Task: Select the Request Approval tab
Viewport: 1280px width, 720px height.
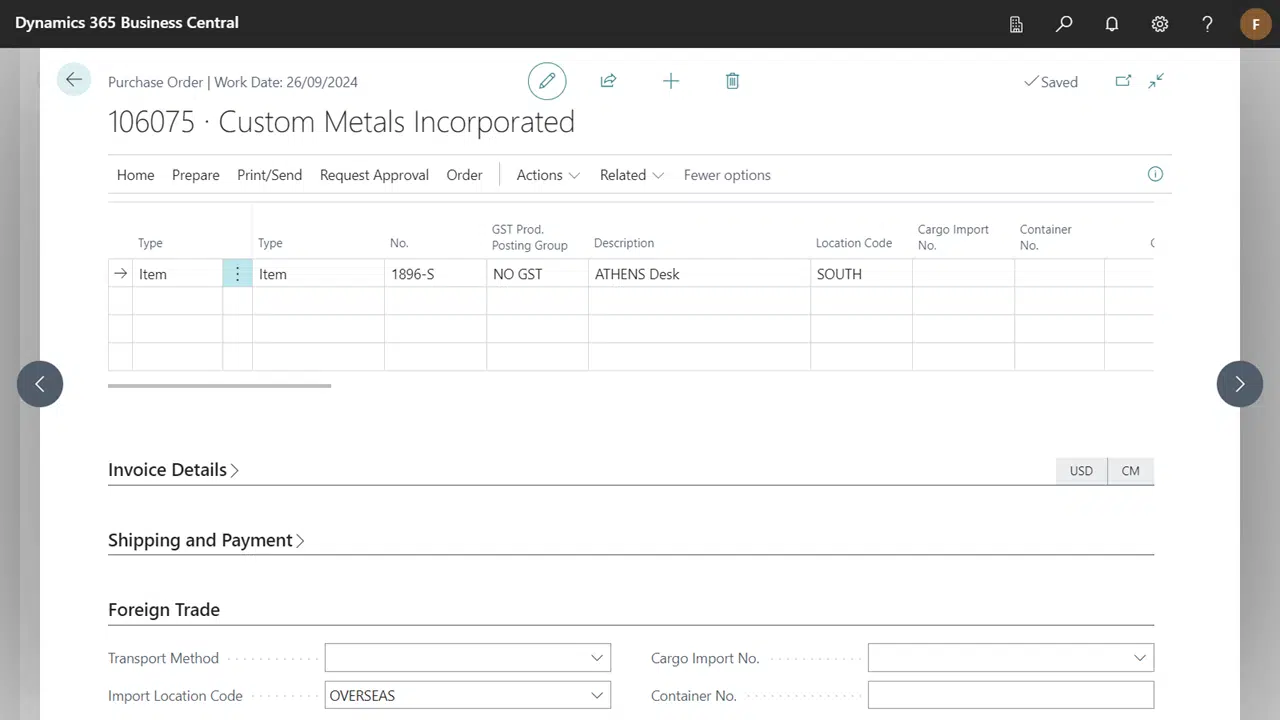Action: [x=374, y=175]
